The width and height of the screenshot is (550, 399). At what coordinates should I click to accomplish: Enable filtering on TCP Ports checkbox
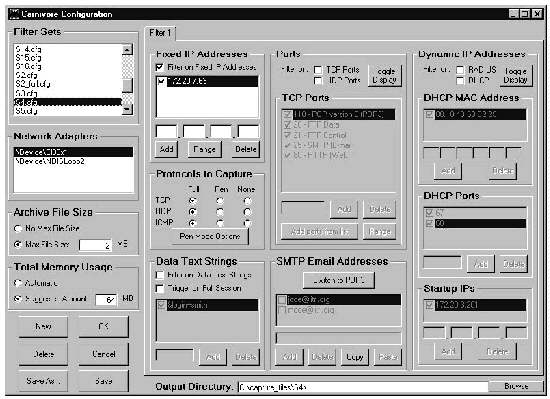pyautogui.click(x=318, y=70)
